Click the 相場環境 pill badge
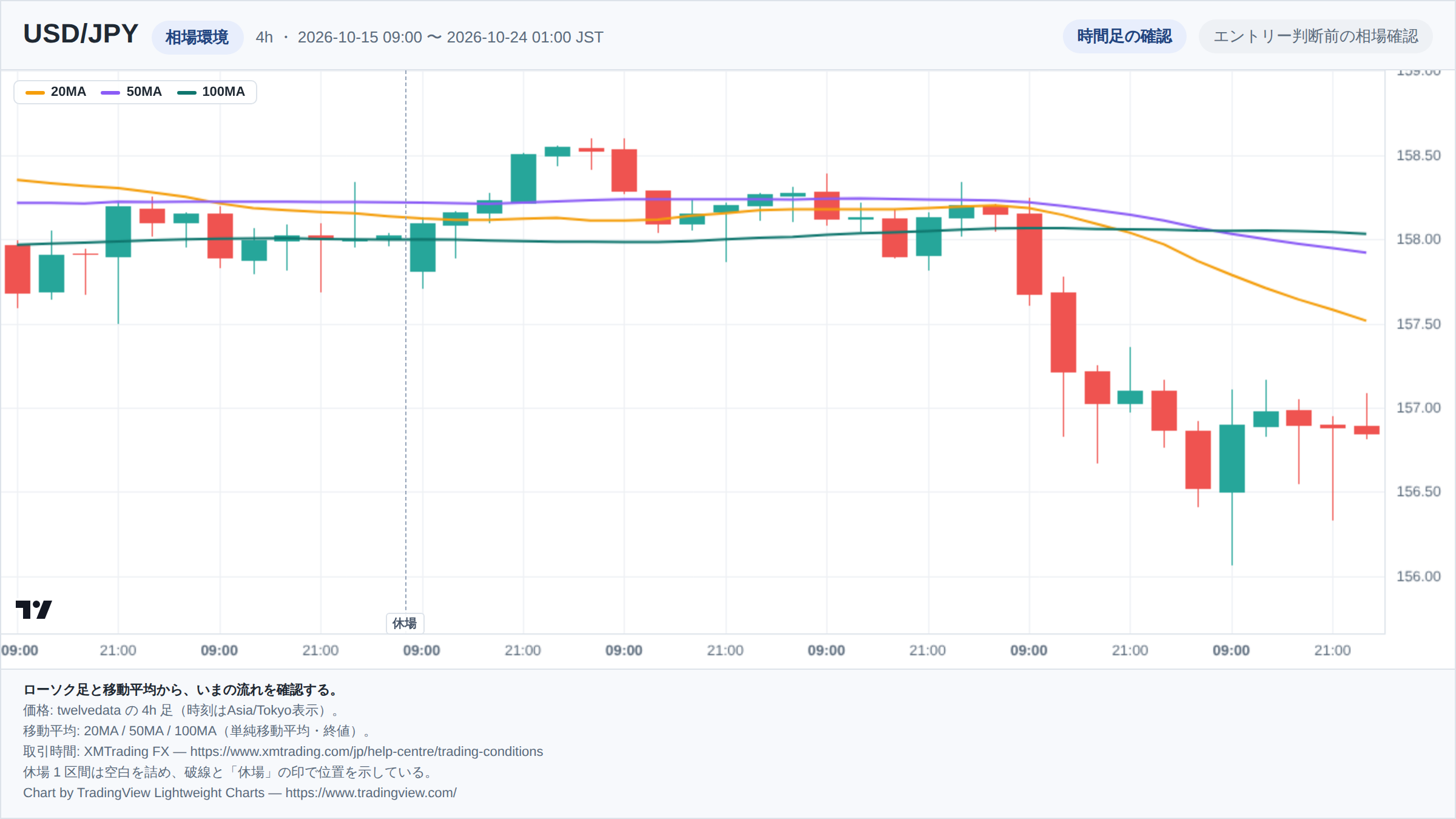This screenshot has height=819, width=1456. [197, 37]
